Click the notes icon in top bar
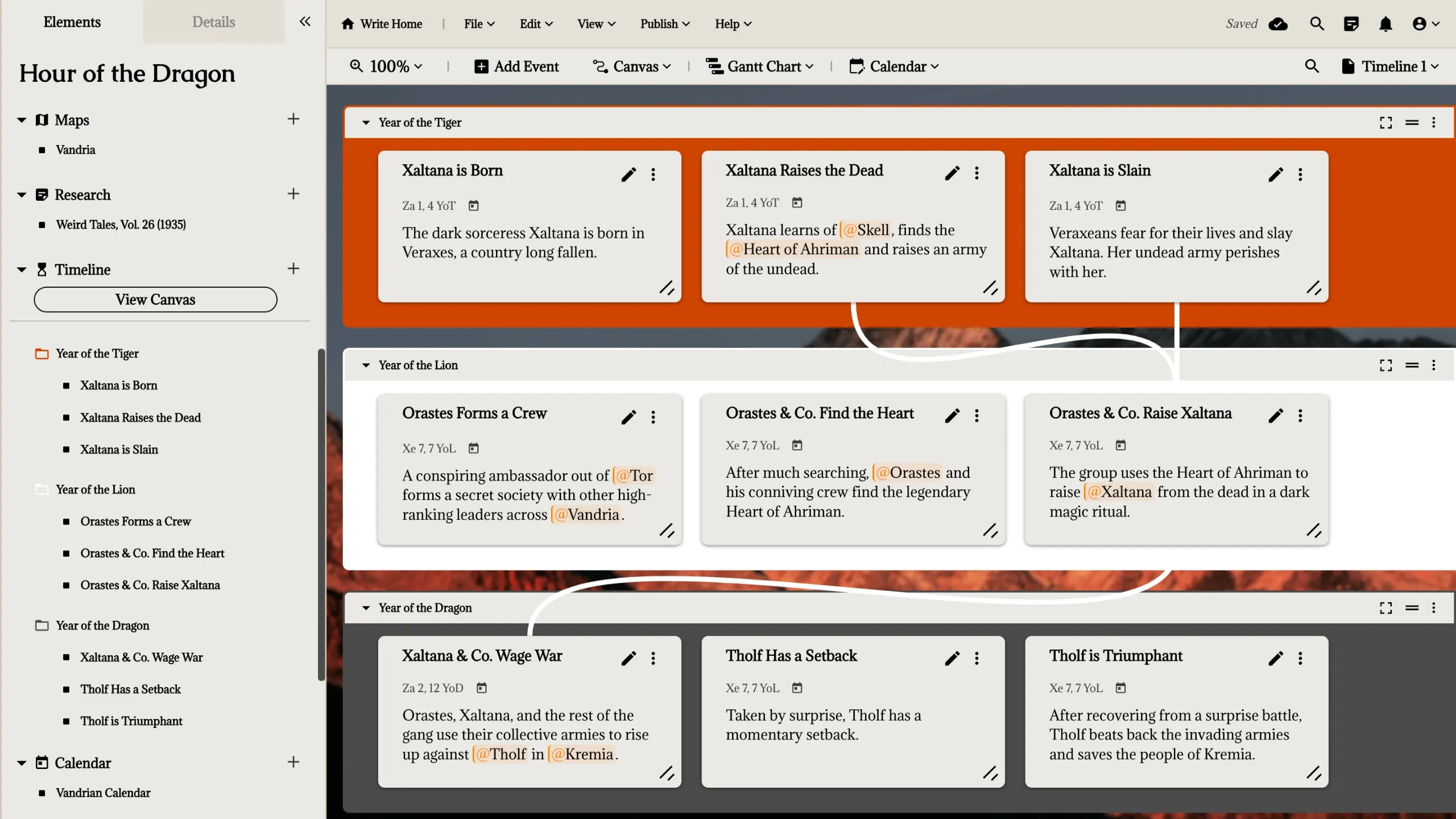Screen dimensions: 1456x819 coord(1351,24)
